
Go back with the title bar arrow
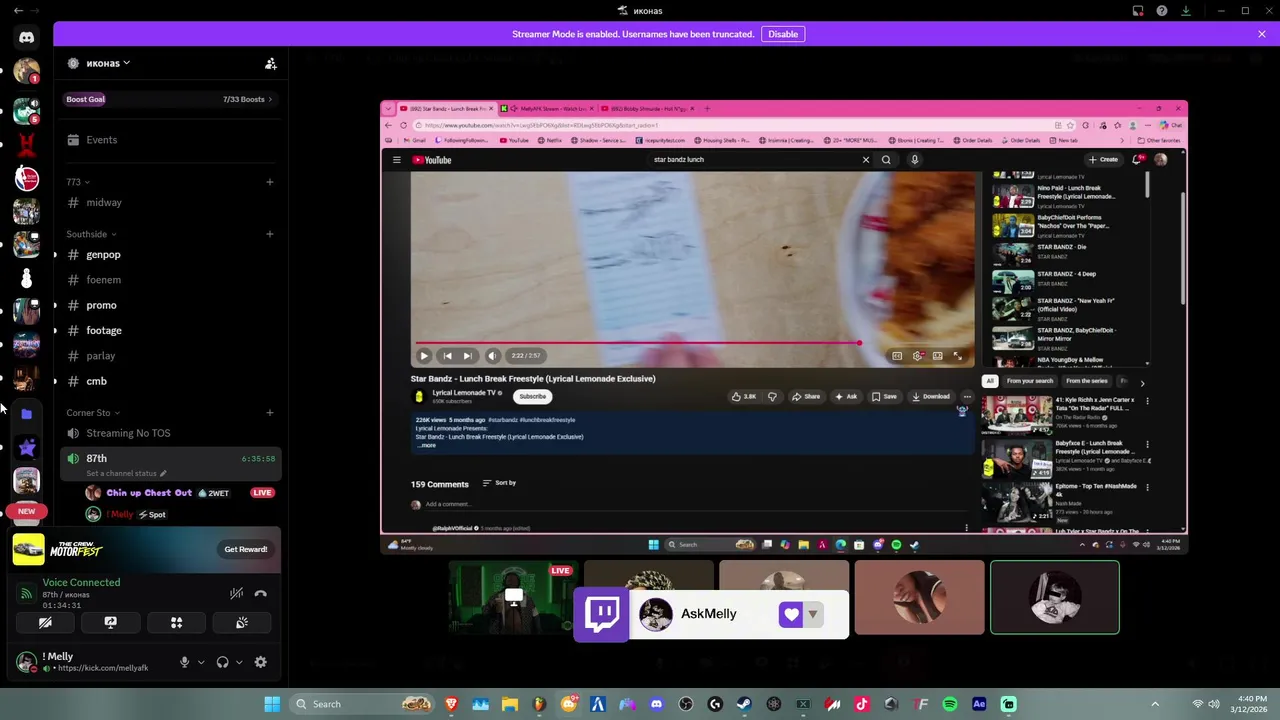tap(17, 10)
